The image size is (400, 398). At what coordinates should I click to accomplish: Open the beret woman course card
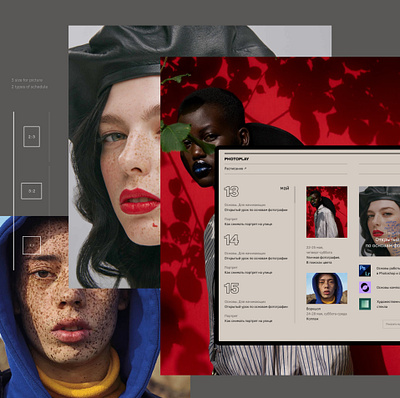point(379,221)
